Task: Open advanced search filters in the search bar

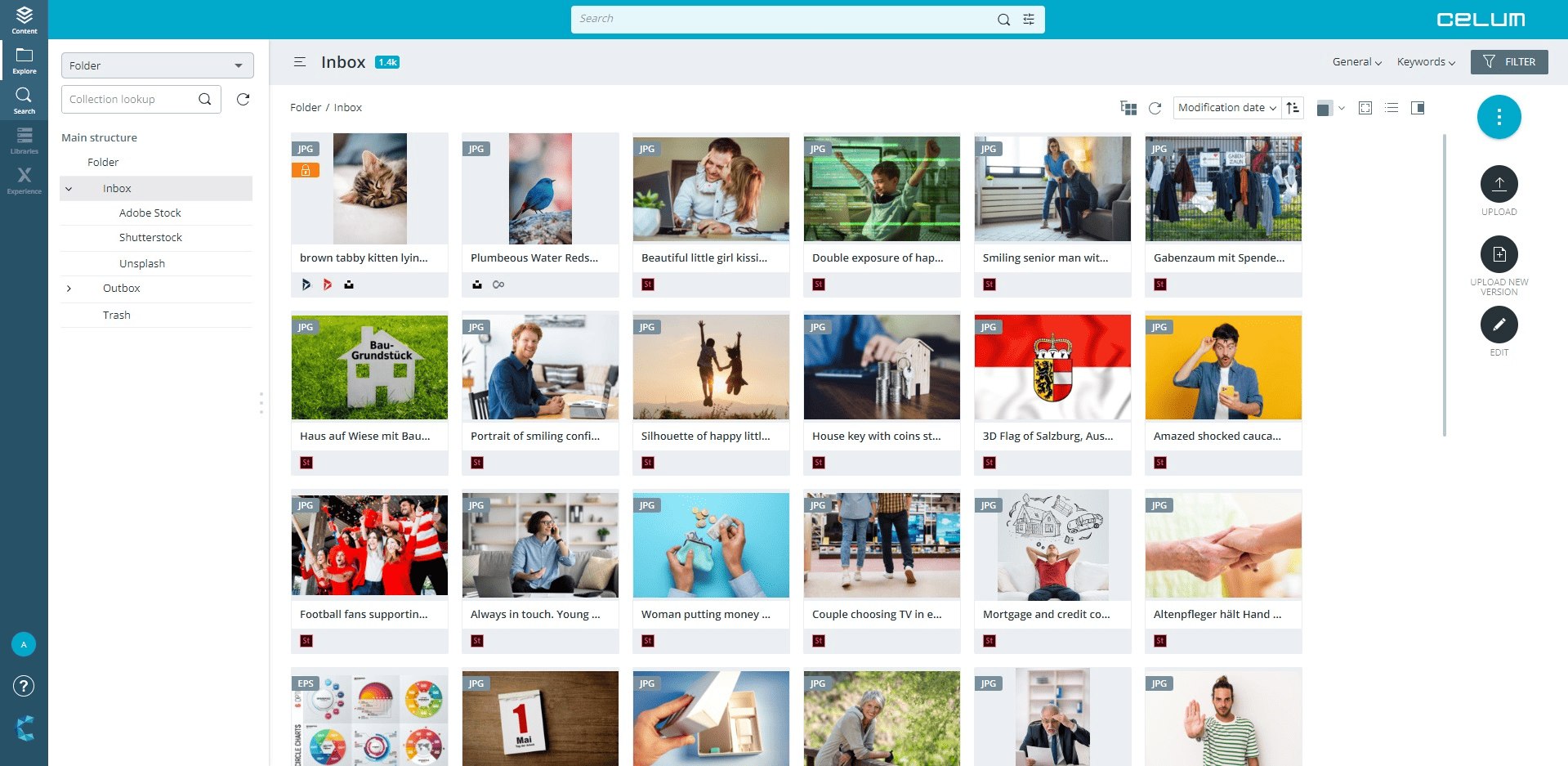Action: pos(1028,18)
